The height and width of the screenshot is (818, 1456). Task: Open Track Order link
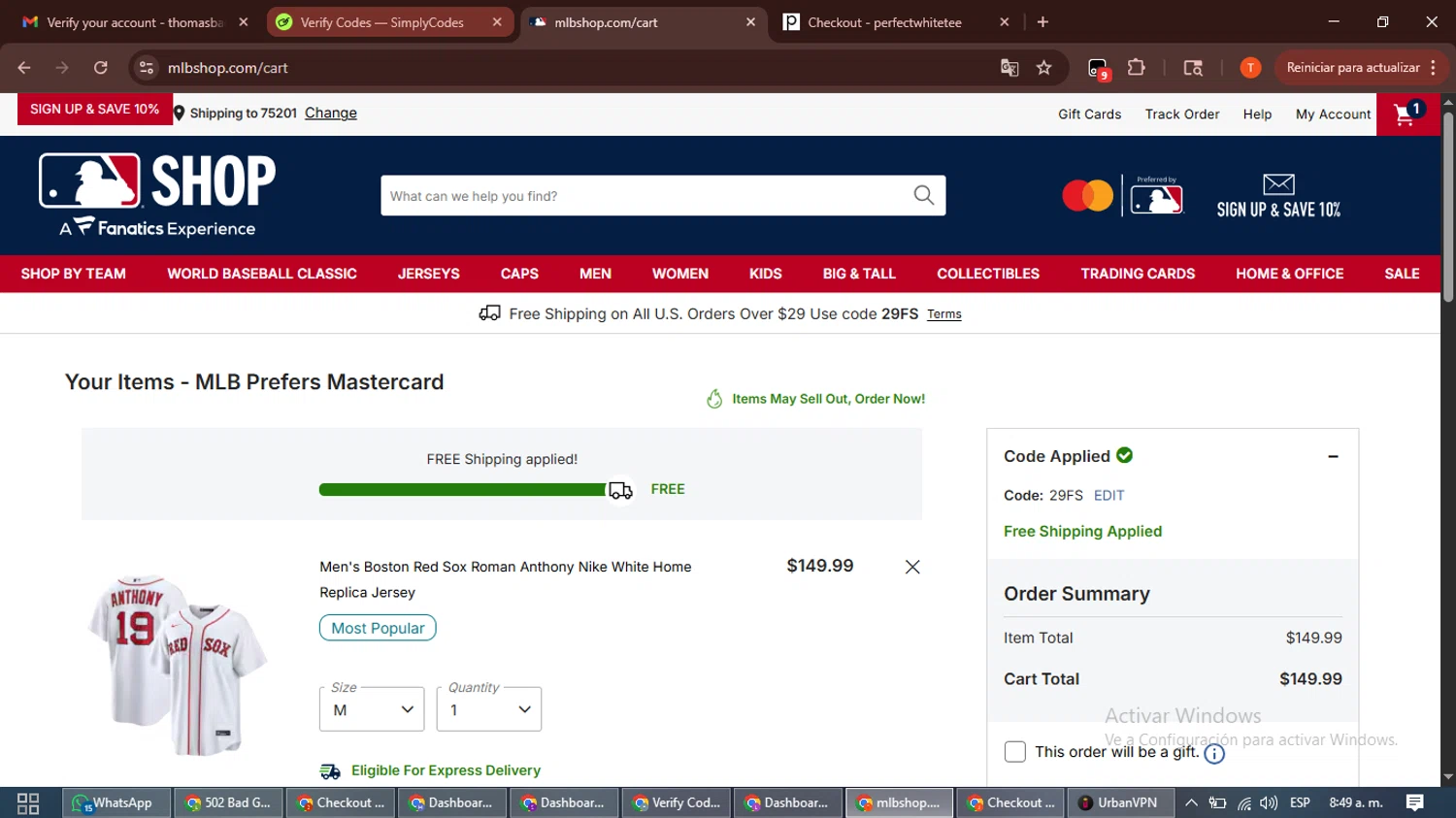[1182, 114]
